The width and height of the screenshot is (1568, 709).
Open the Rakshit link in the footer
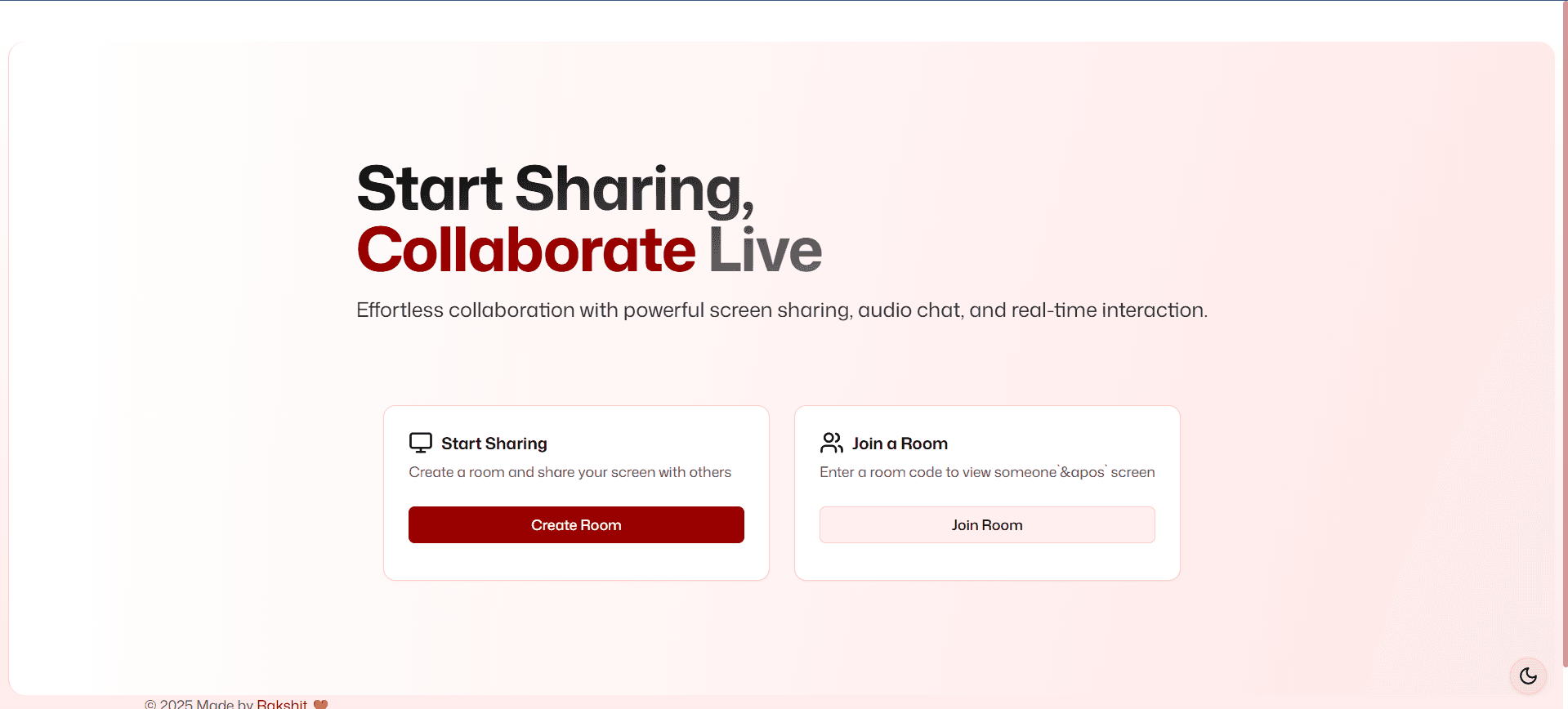coord(282,703)
